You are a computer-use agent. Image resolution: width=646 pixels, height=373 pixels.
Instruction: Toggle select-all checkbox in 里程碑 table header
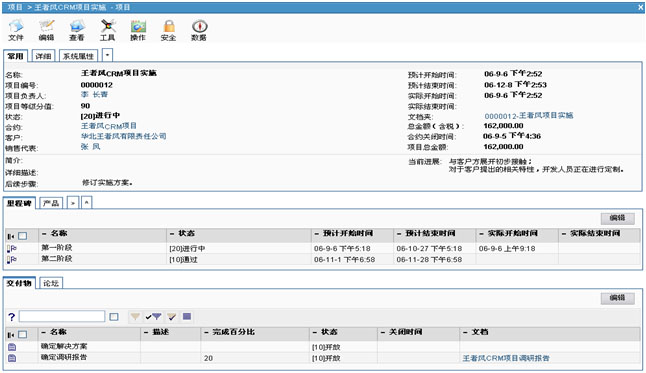[x=23, y=236]
